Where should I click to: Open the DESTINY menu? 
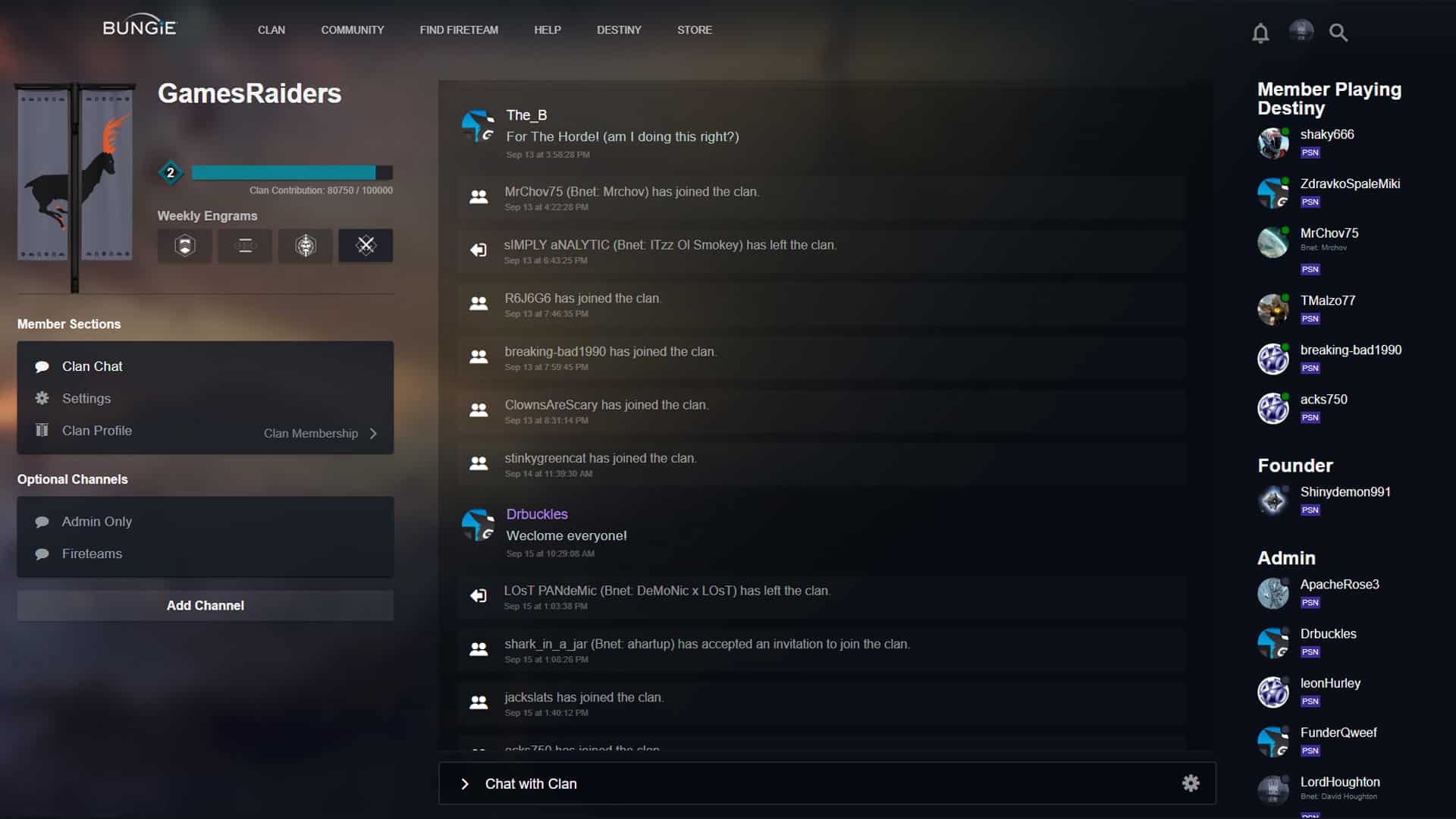coord(619,30)
